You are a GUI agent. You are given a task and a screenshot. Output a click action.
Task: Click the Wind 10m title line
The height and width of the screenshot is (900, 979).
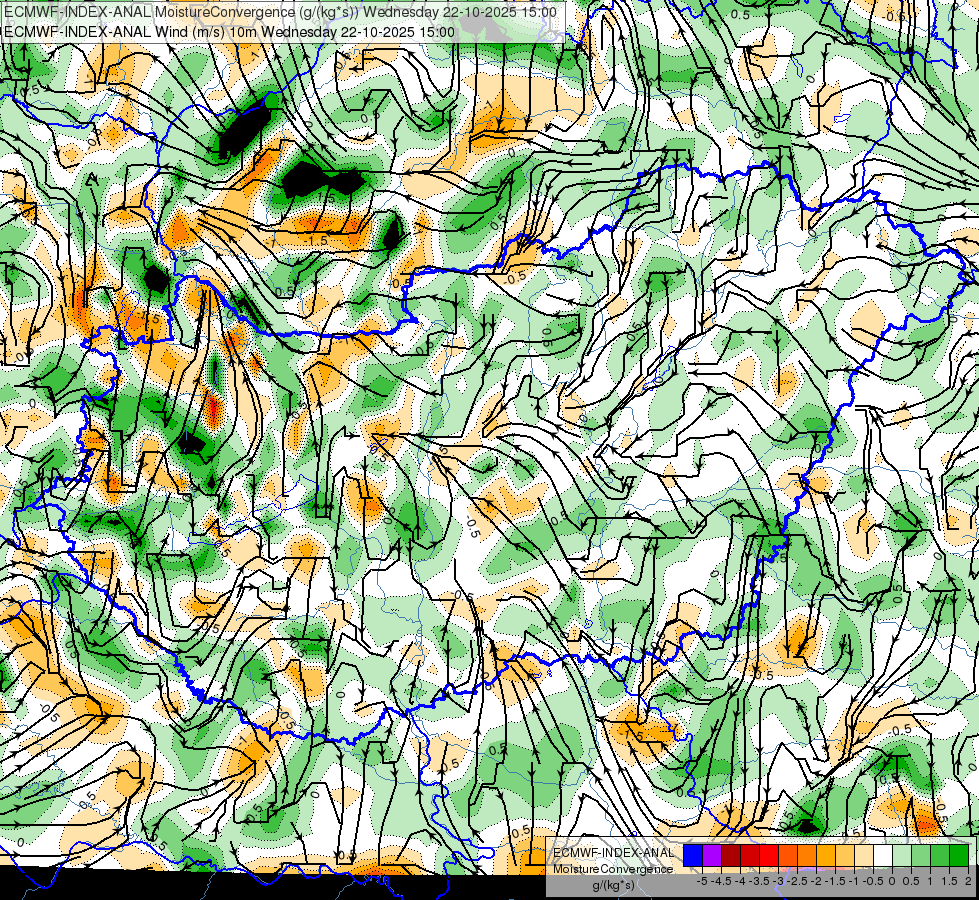pos(230,32)
